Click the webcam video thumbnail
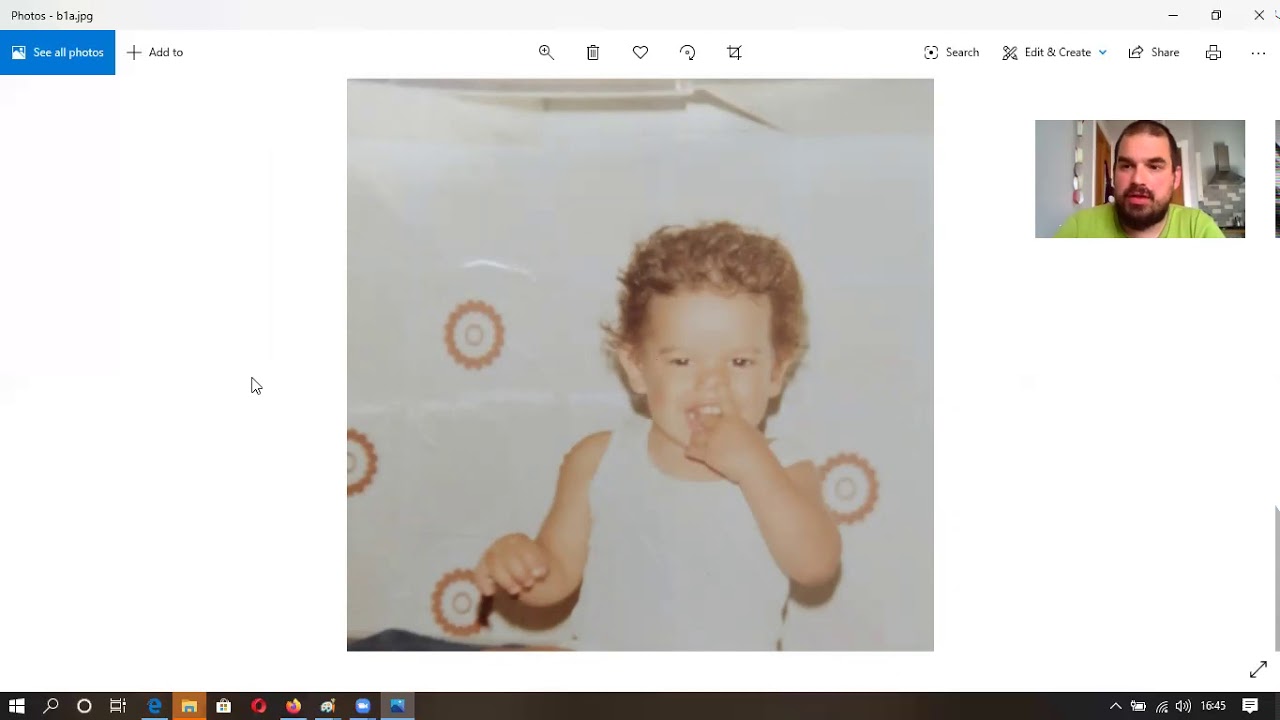Image resolution: width=1280 pixels, height=720 pixels. [x=1140, y=179]
